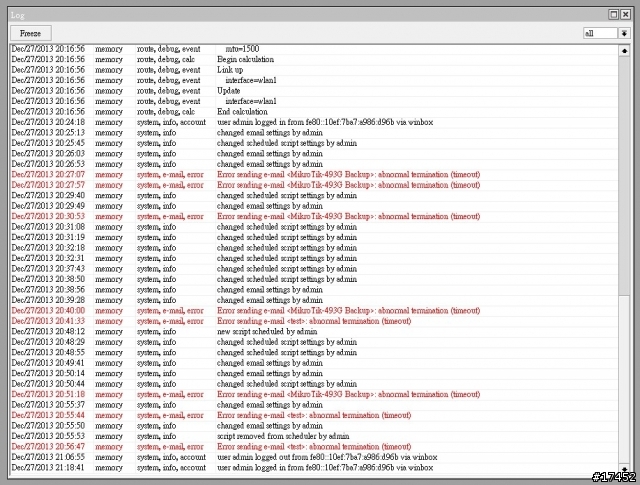The width and height of the screenshot is (640, 485).
Task: Select the 20:50:44 changed scheduled script entry
Action: 314,384
